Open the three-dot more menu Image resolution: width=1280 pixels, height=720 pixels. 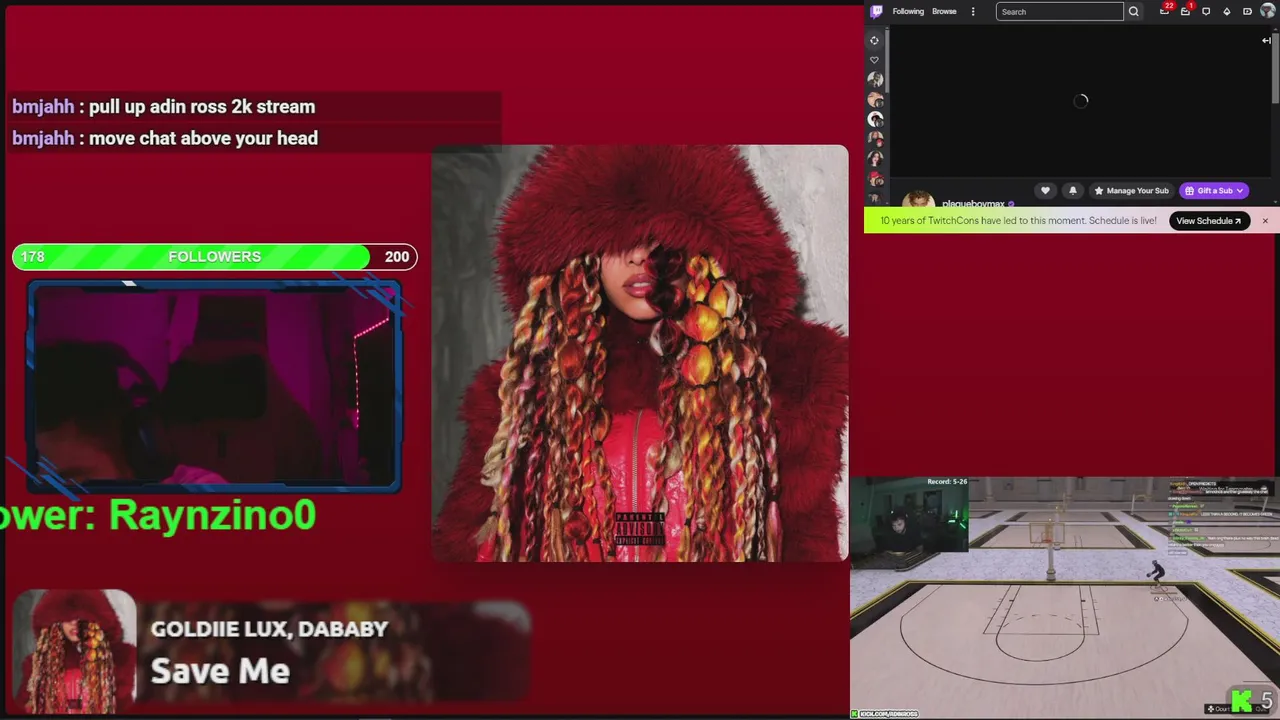click(973, 11)
